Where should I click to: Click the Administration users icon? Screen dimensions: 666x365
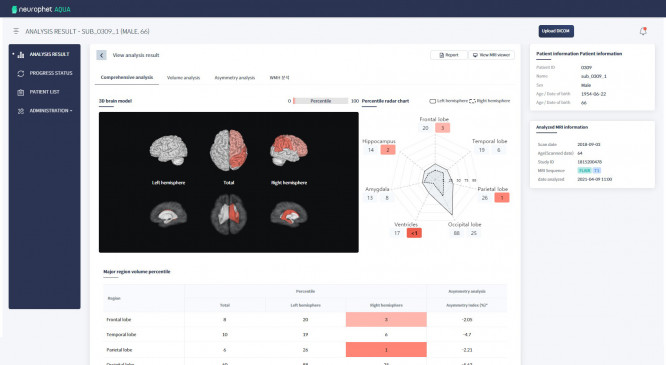(x=21, y=111)
